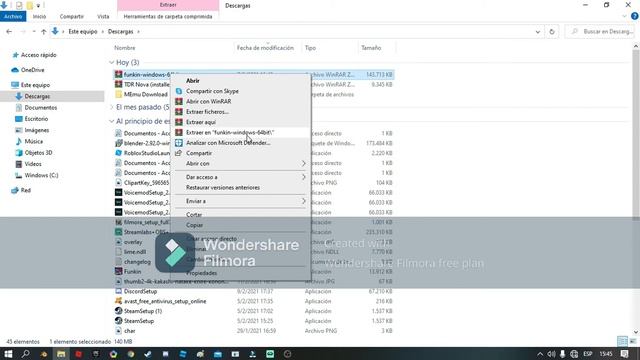The image size is (640, 360).
Task: Expand the Dar acceso a submenu
Action: pos(241,177)
